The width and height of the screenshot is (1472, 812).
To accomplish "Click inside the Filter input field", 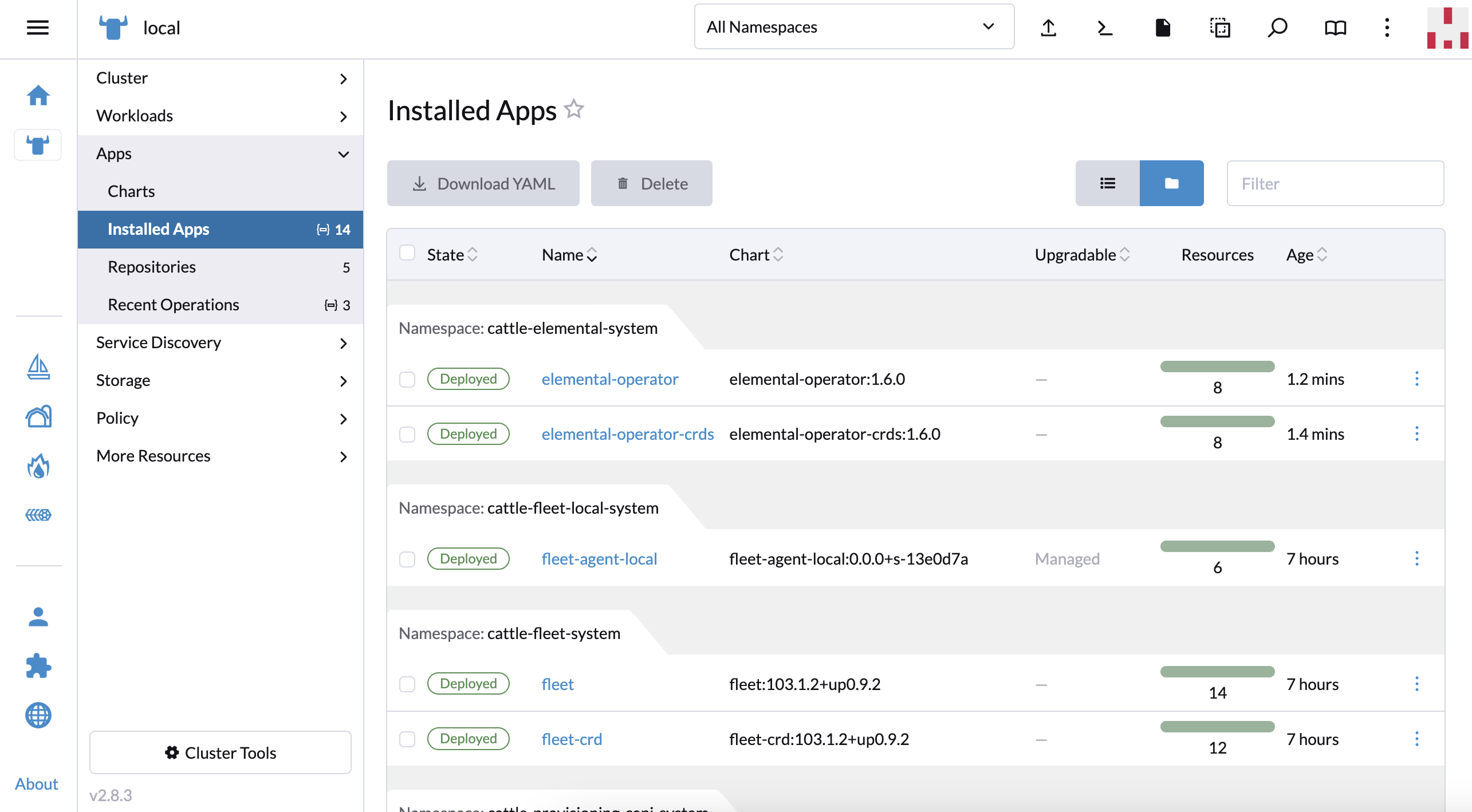I will pyautogui.click(x=1335, y=183).
